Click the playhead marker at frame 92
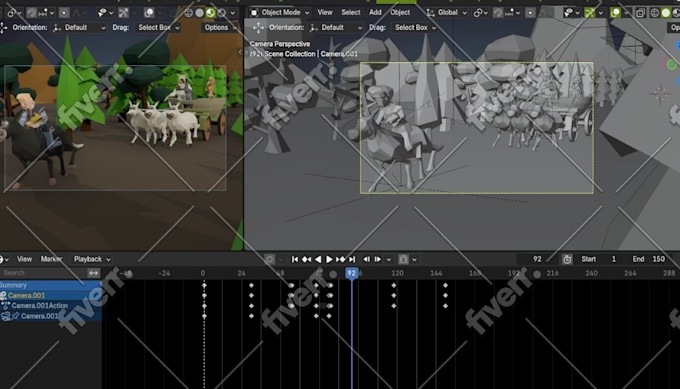The image size is (680, 389). point(351,273)
